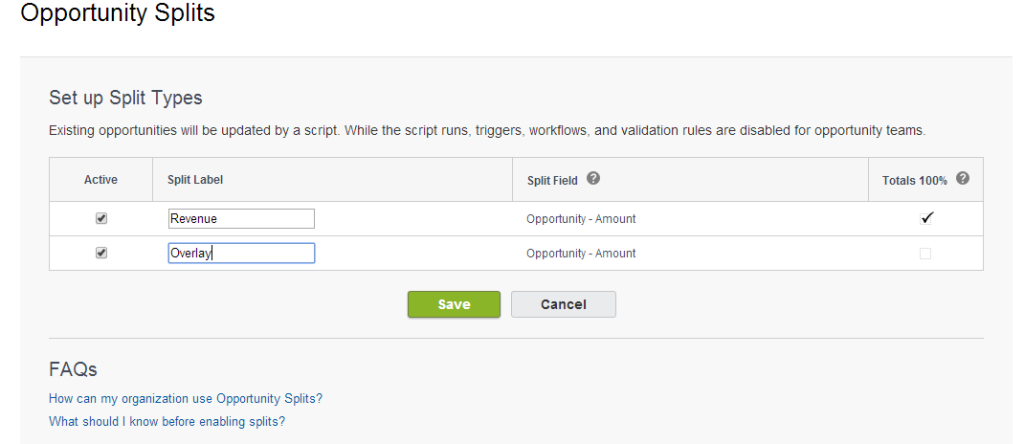This screenshot has width=1024, height=444.
Task: Focus the Revenue split label field
Action: (x=241, y=219)
